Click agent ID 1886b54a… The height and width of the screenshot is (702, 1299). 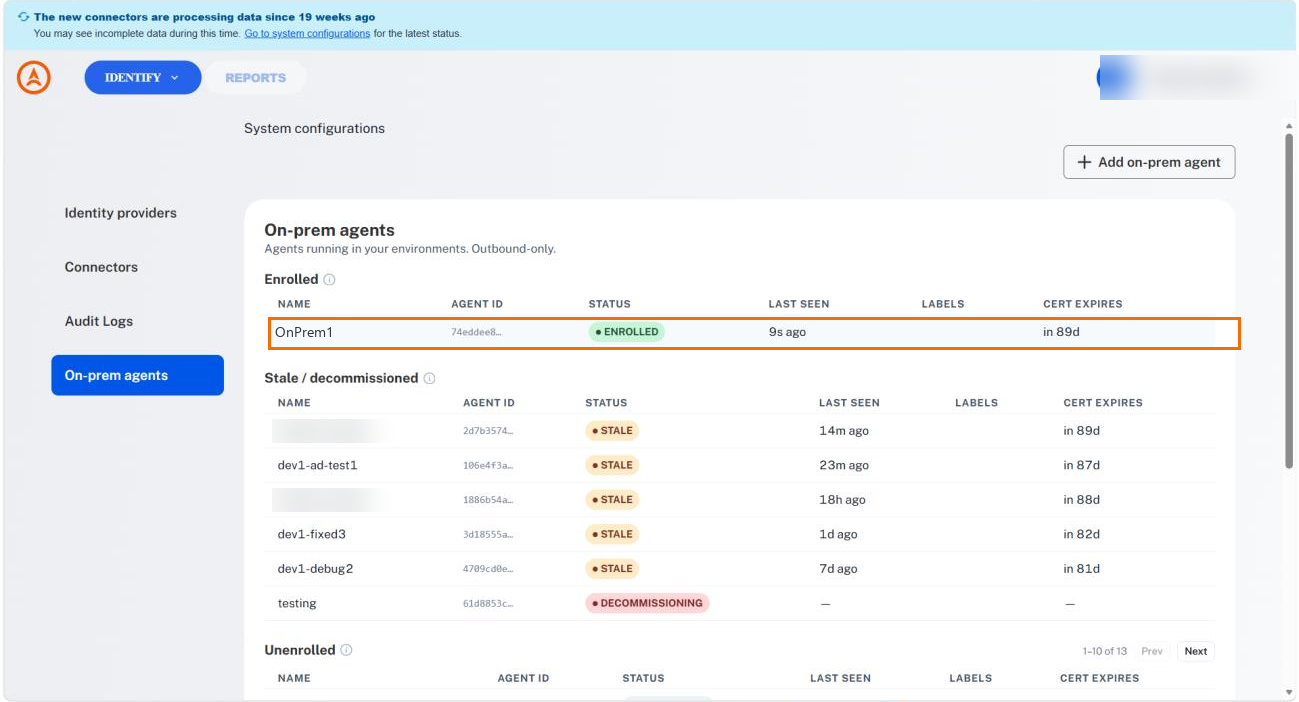pos(488,500)
